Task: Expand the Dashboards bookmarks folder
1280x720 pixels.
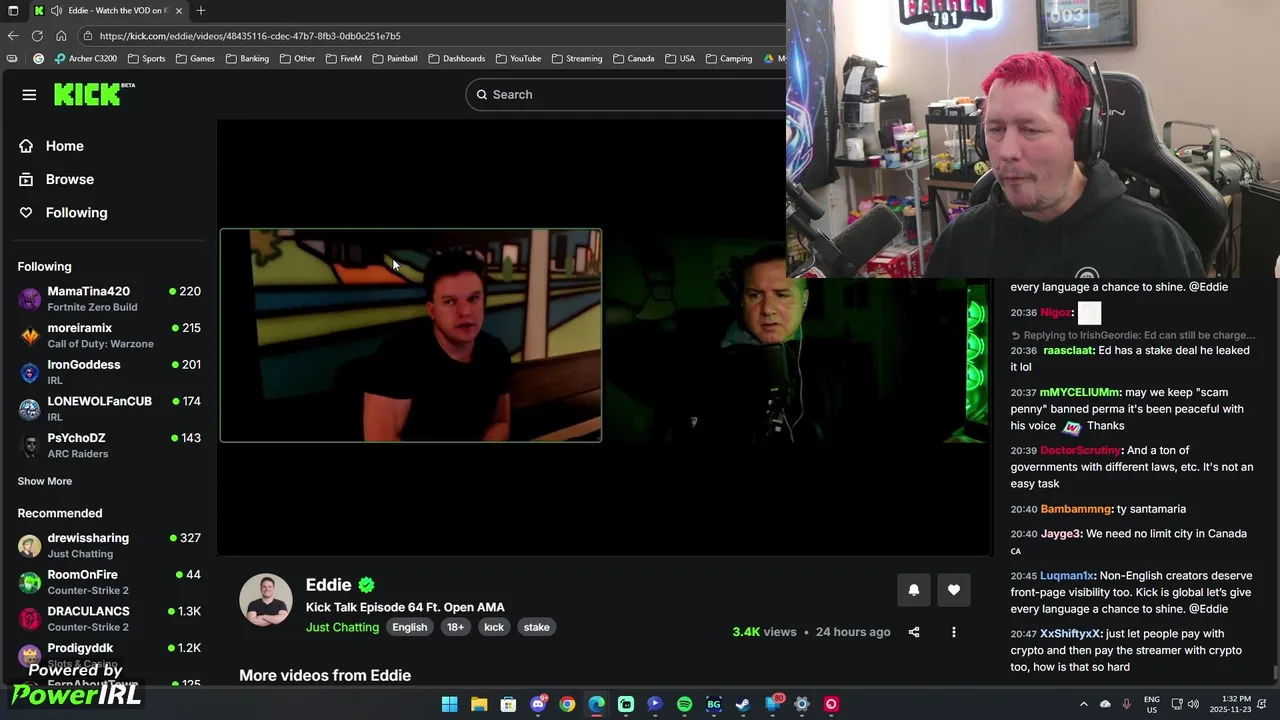Action: click(x=457, y=59)
